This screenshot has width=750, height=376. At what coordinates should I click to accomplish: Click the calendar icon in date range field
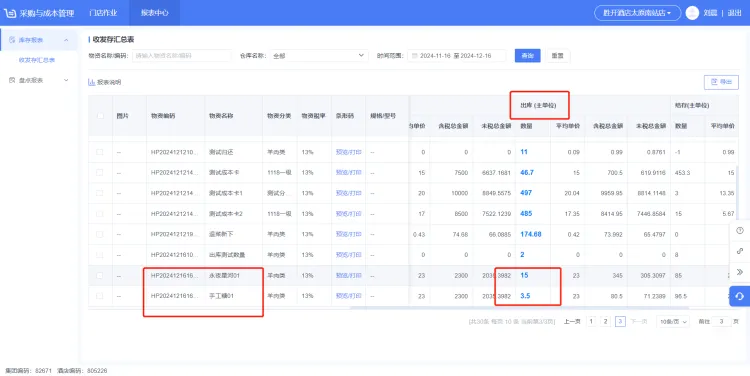coord(414,56)
